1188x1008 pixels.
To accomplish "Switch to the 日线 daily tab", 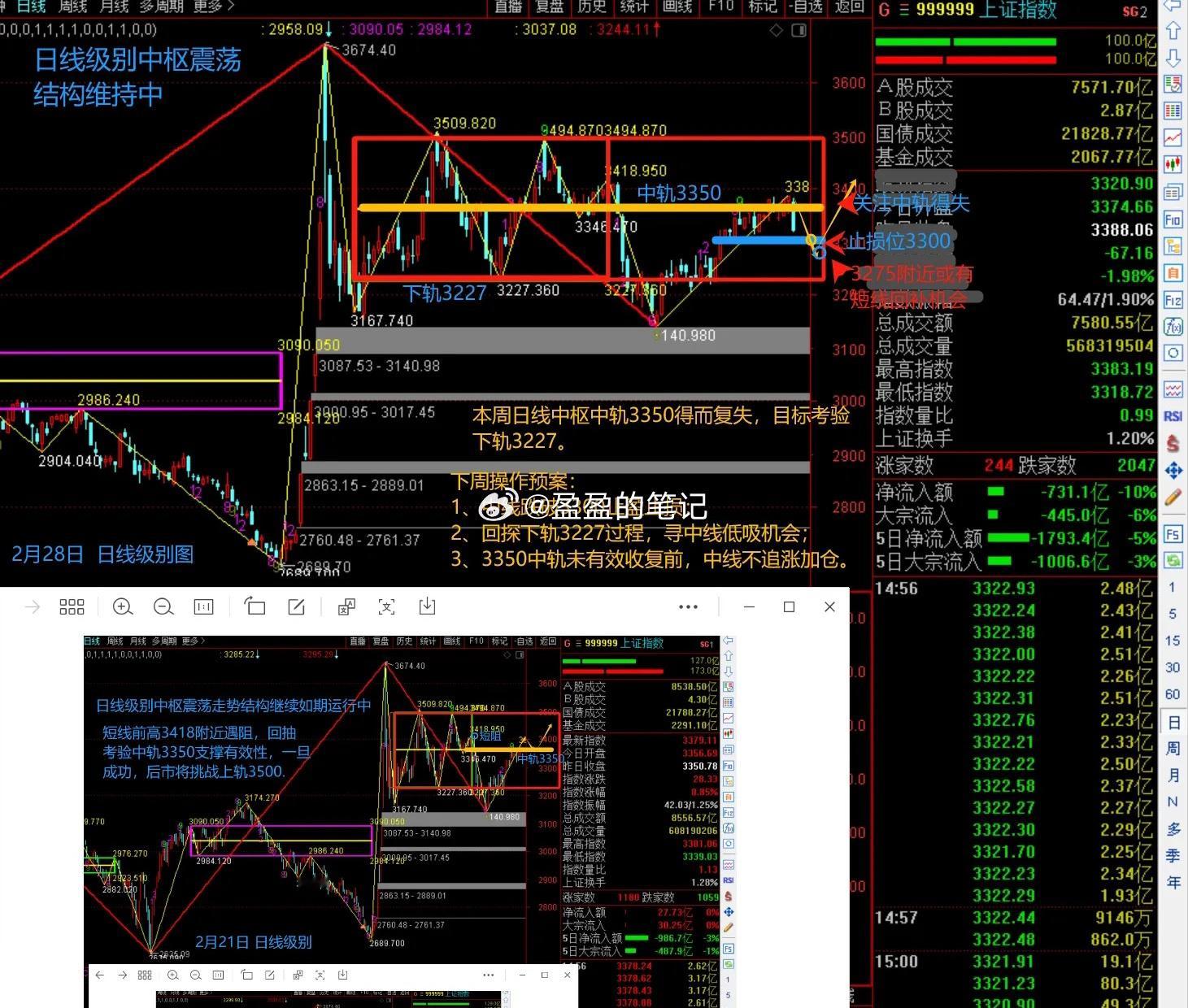I will pyautogui.click(x=31, y=7).
